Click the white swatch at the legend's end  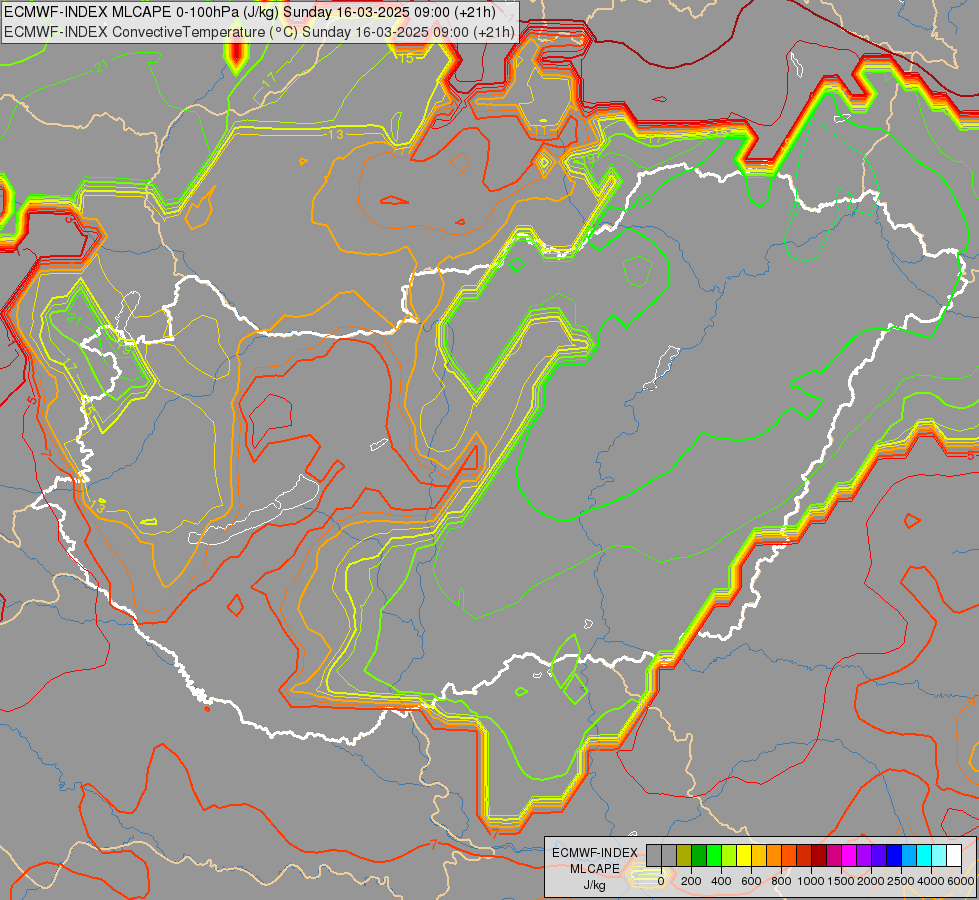click(x=955, y=855)
